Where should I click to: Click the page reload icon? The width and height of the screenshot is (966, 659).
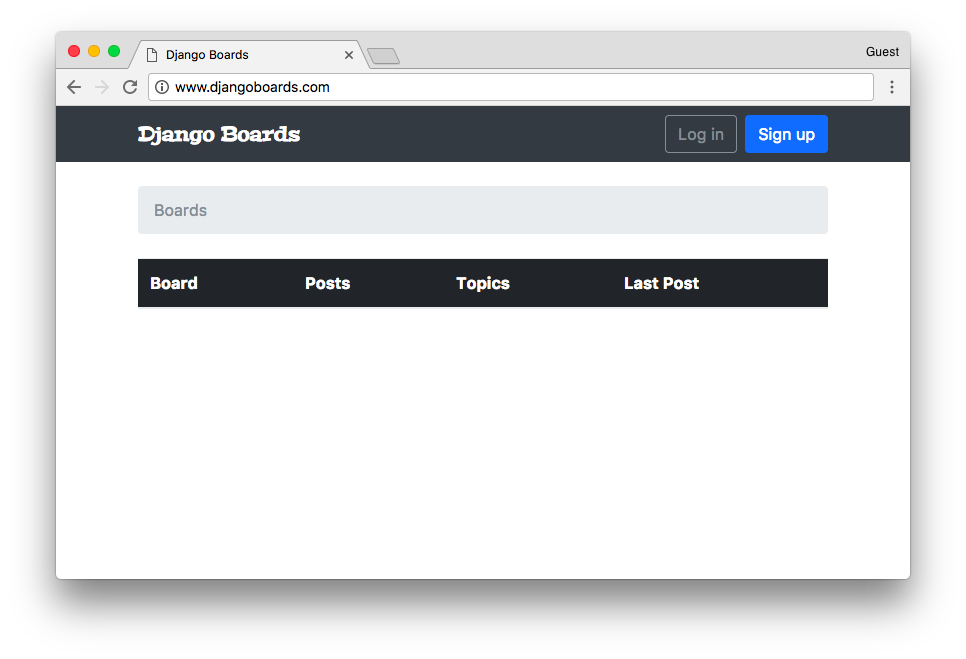click(130, 87)
